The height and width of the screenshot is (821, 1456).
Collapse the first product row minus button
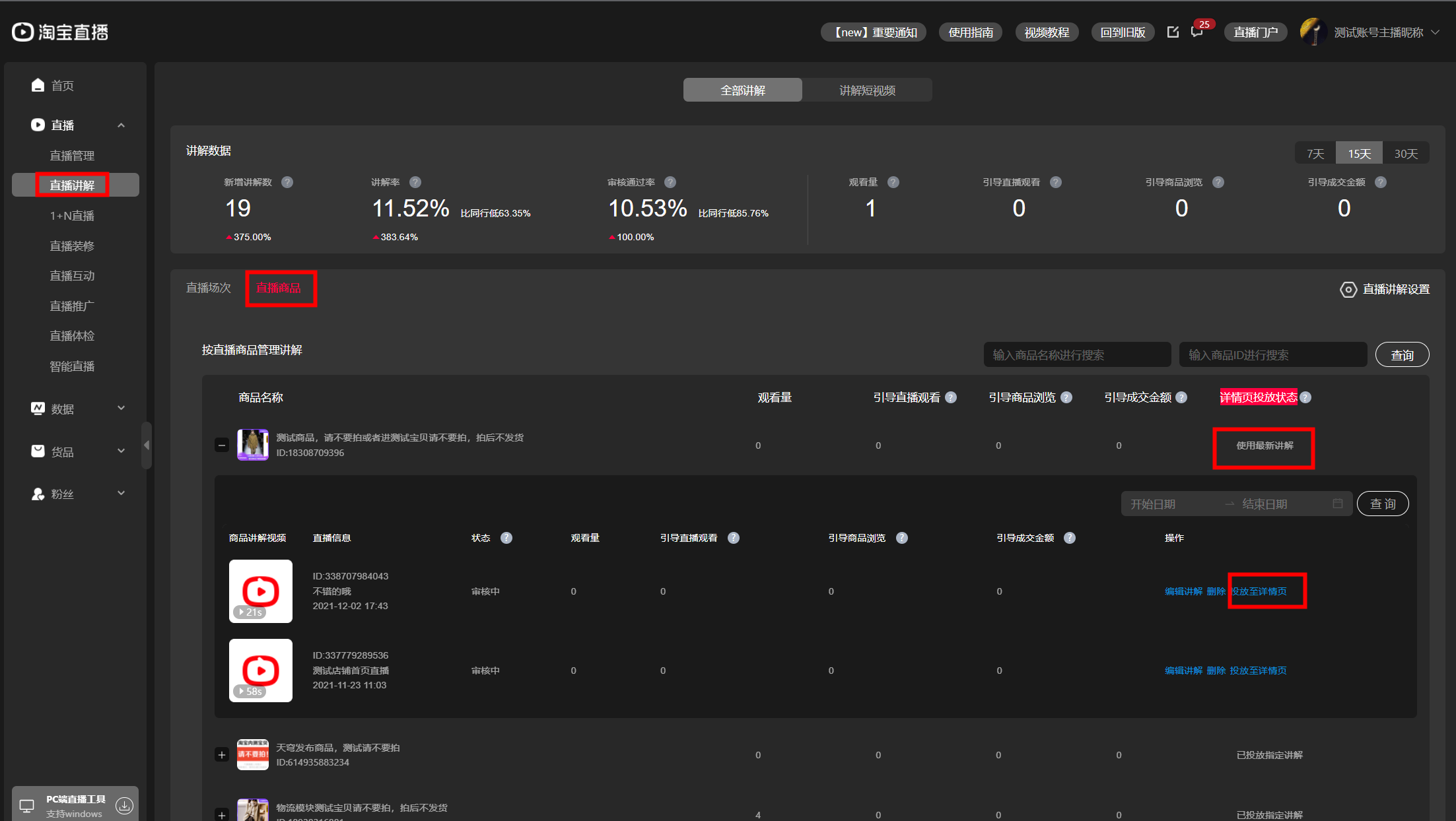(x=222, y=445)
